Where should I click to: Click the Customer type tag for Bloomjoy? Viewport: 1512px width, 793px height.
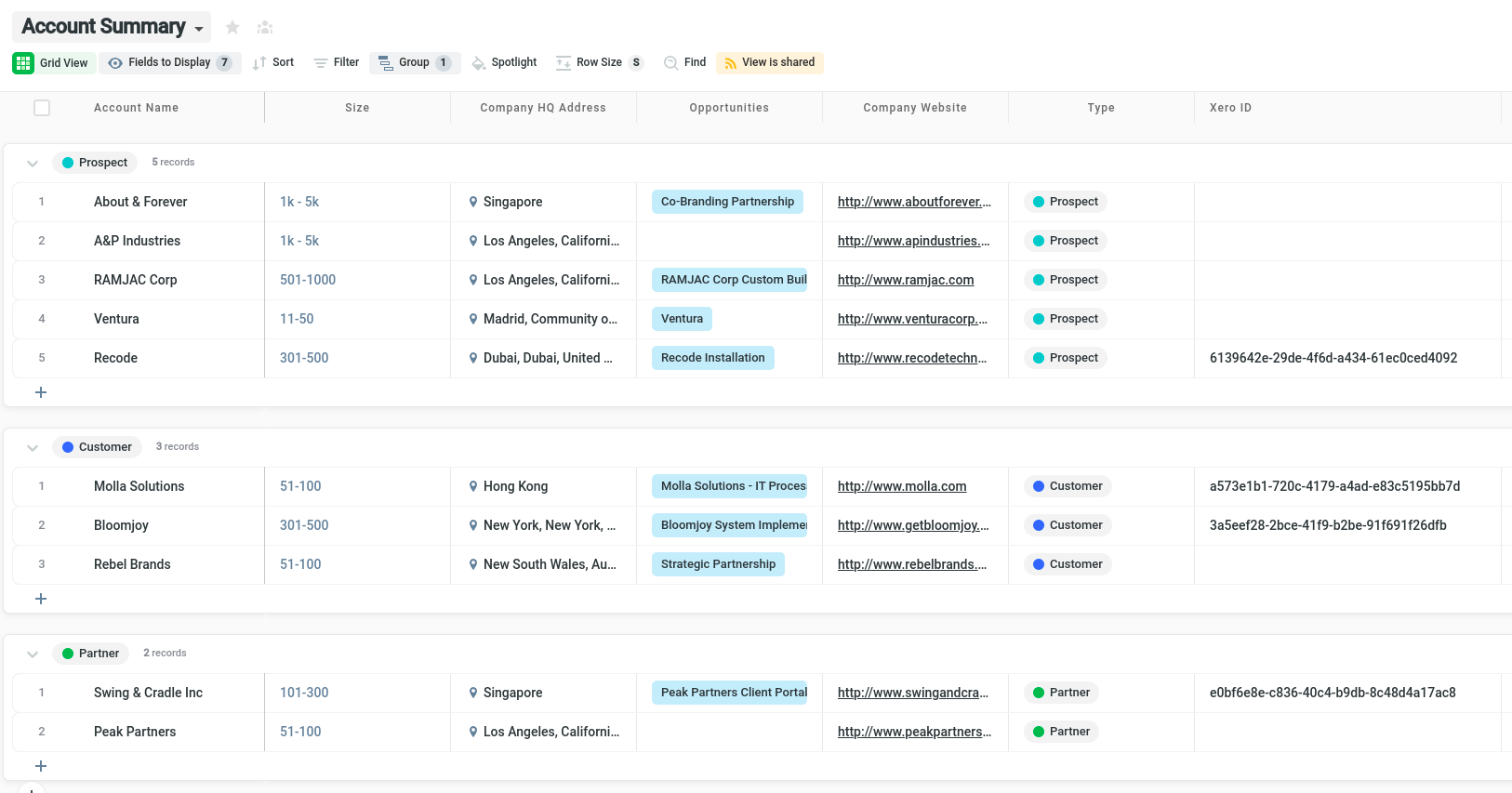pos(1068,525)
